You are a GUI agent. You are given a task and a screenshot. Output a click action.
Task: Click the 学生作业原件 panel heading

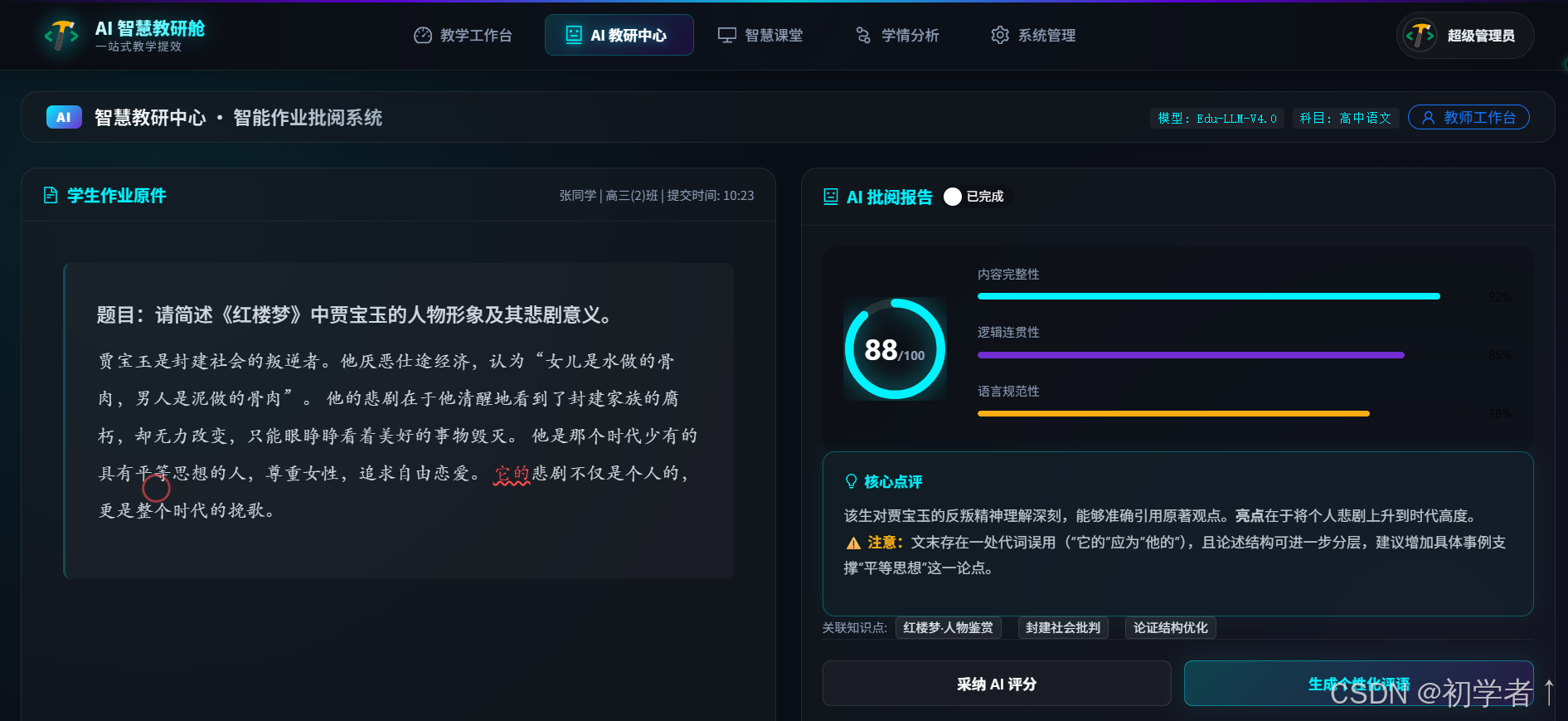(x=117, y=196)
